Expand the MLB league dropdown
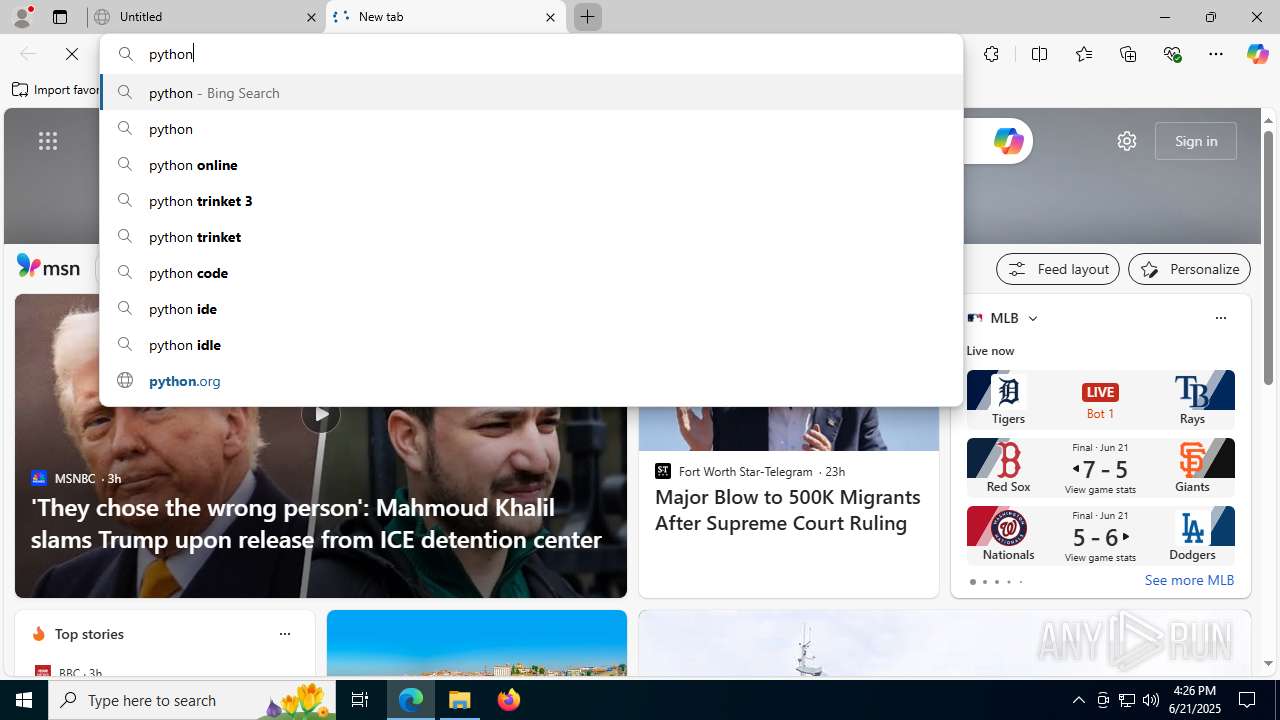The width and height of the screenshot is (1280, 720). (1033, 318)
